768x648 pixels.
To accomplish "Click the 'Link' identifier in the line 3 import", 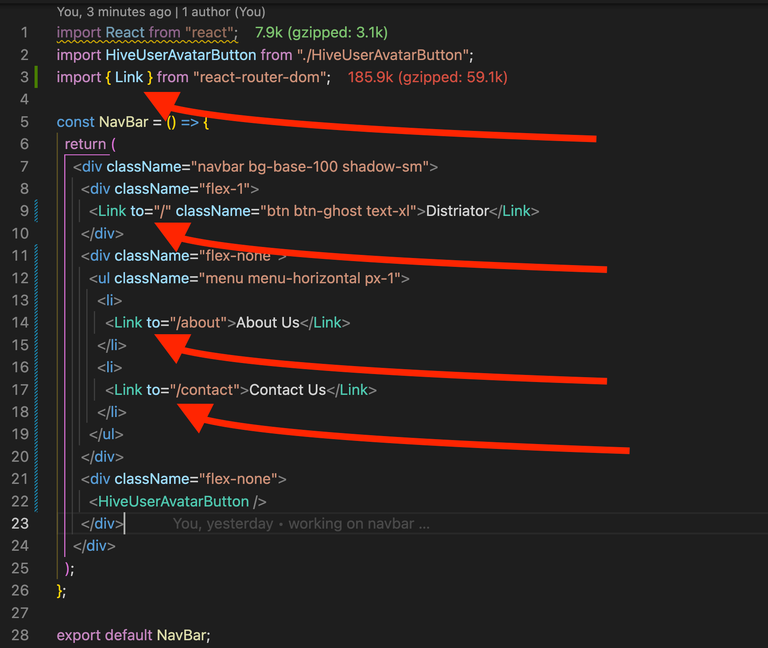I will [129, 77].
